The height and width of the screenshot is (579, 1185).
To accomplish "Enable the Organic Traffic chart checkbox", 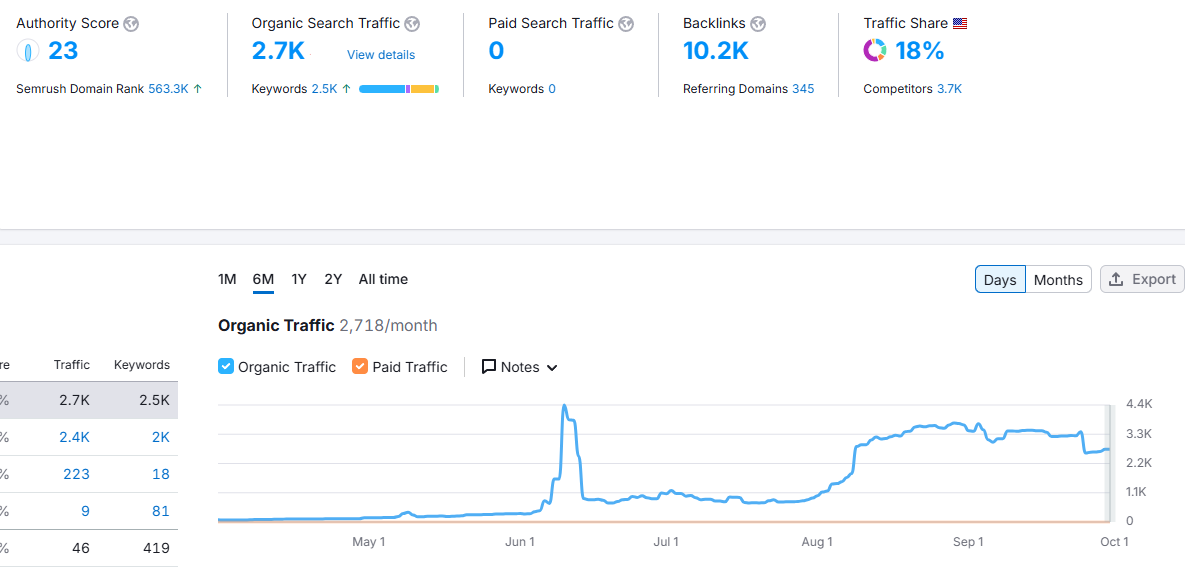I will coord(225,366).
